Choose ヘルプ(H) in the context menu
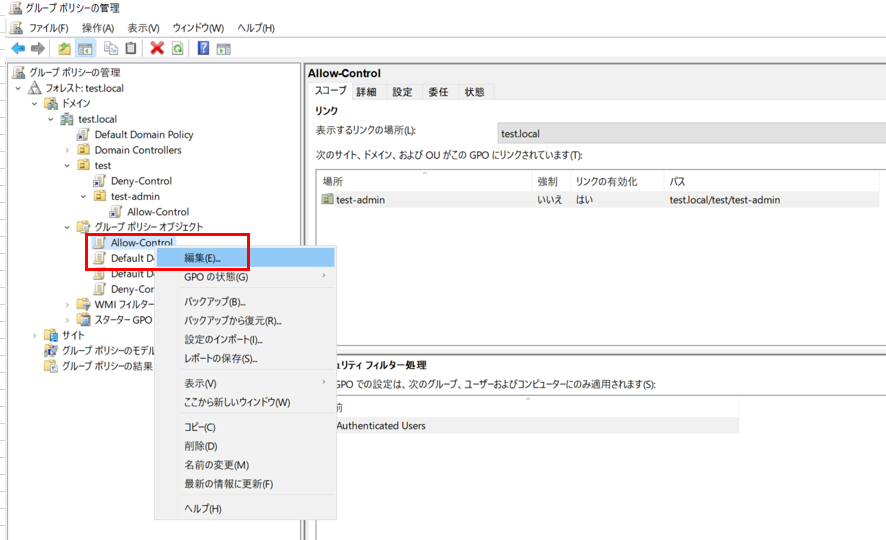This screenshot has height=540, width=886. (245, 508)
